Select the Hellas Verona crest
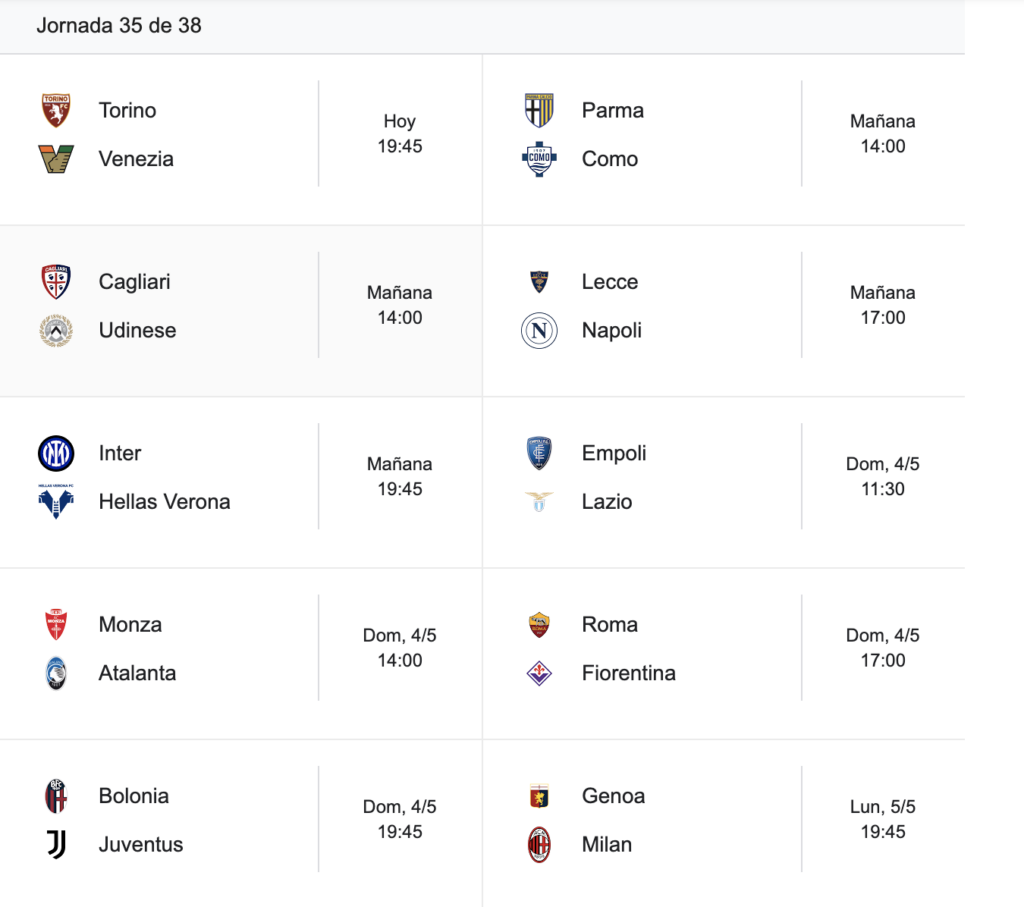Screen dimensions: 1024x907 click(x=56, y=501)
